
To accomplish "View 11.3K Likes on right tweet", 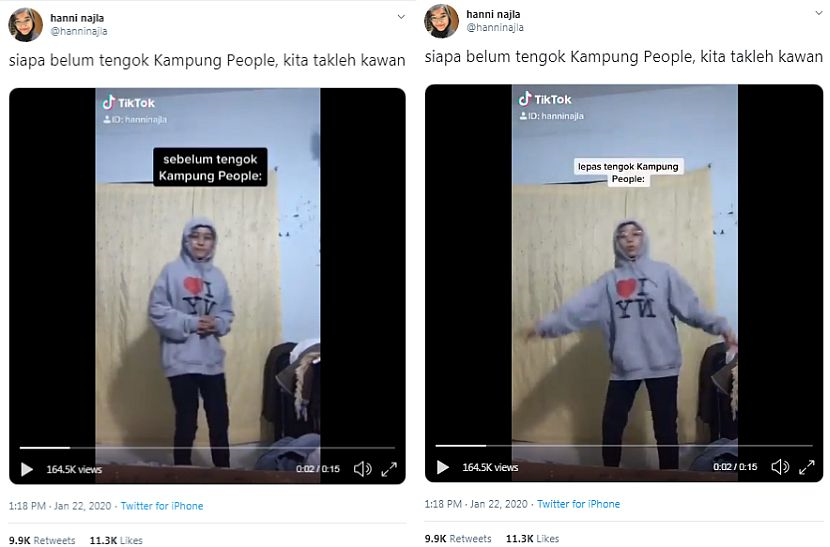I will 533,539.
